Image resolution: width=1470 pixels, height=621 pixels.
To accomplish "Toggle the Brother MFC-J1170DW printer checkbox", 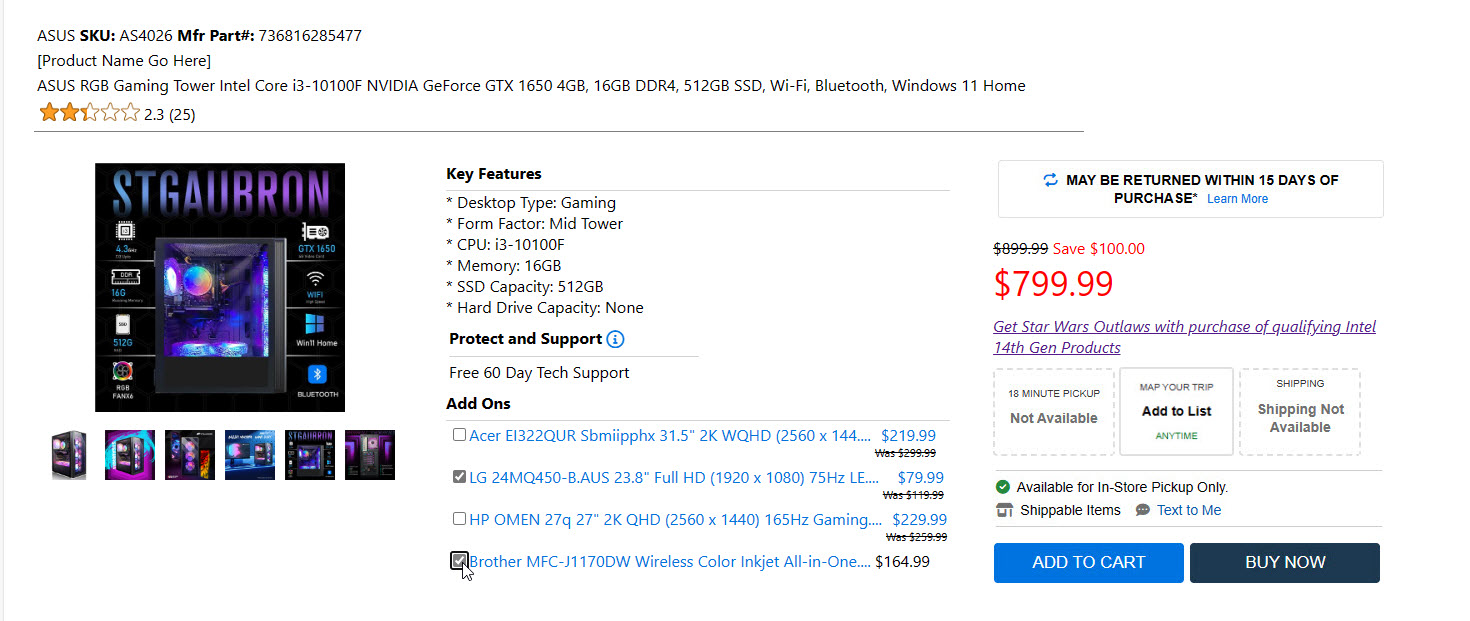I will 459,561.
